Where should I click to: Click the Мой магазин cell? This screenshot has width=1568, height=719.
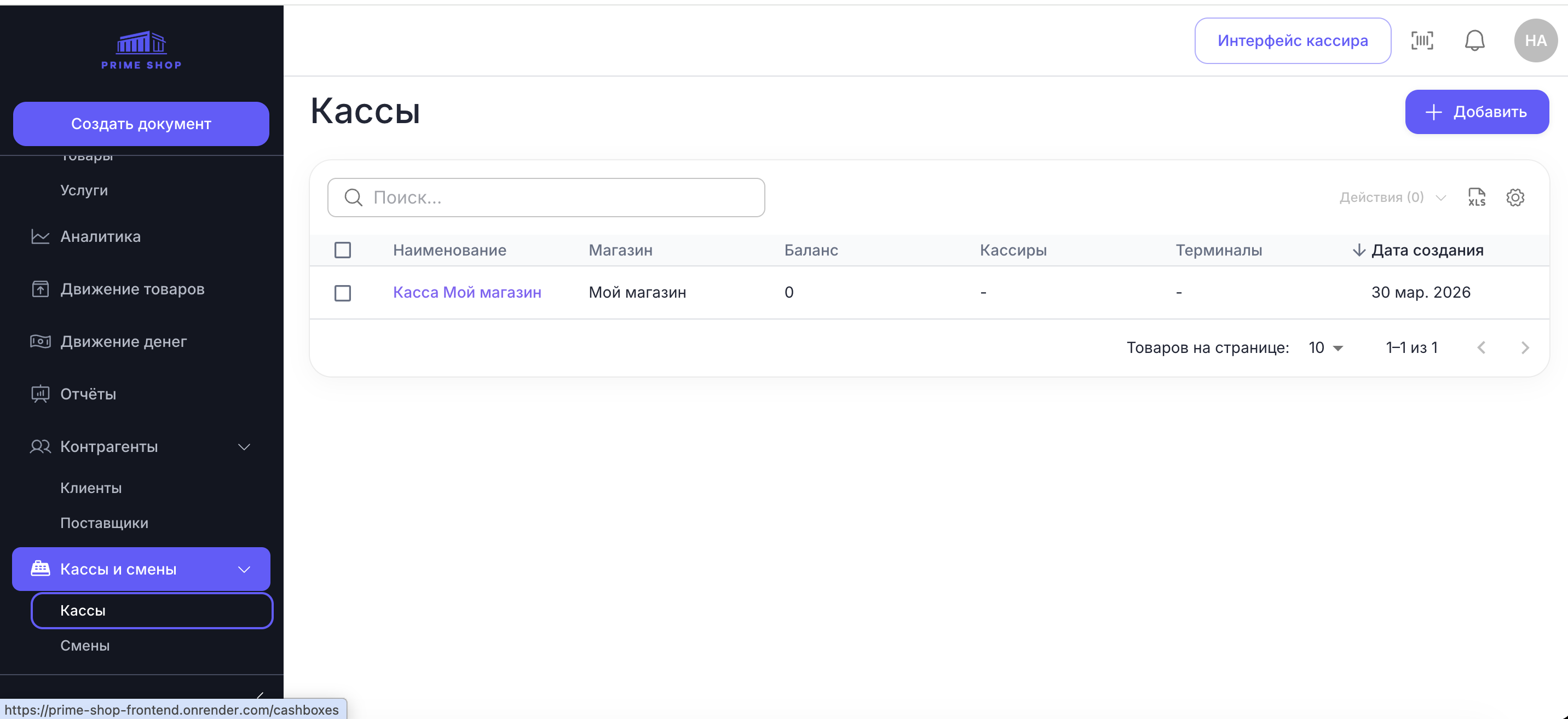coord(637,293)
